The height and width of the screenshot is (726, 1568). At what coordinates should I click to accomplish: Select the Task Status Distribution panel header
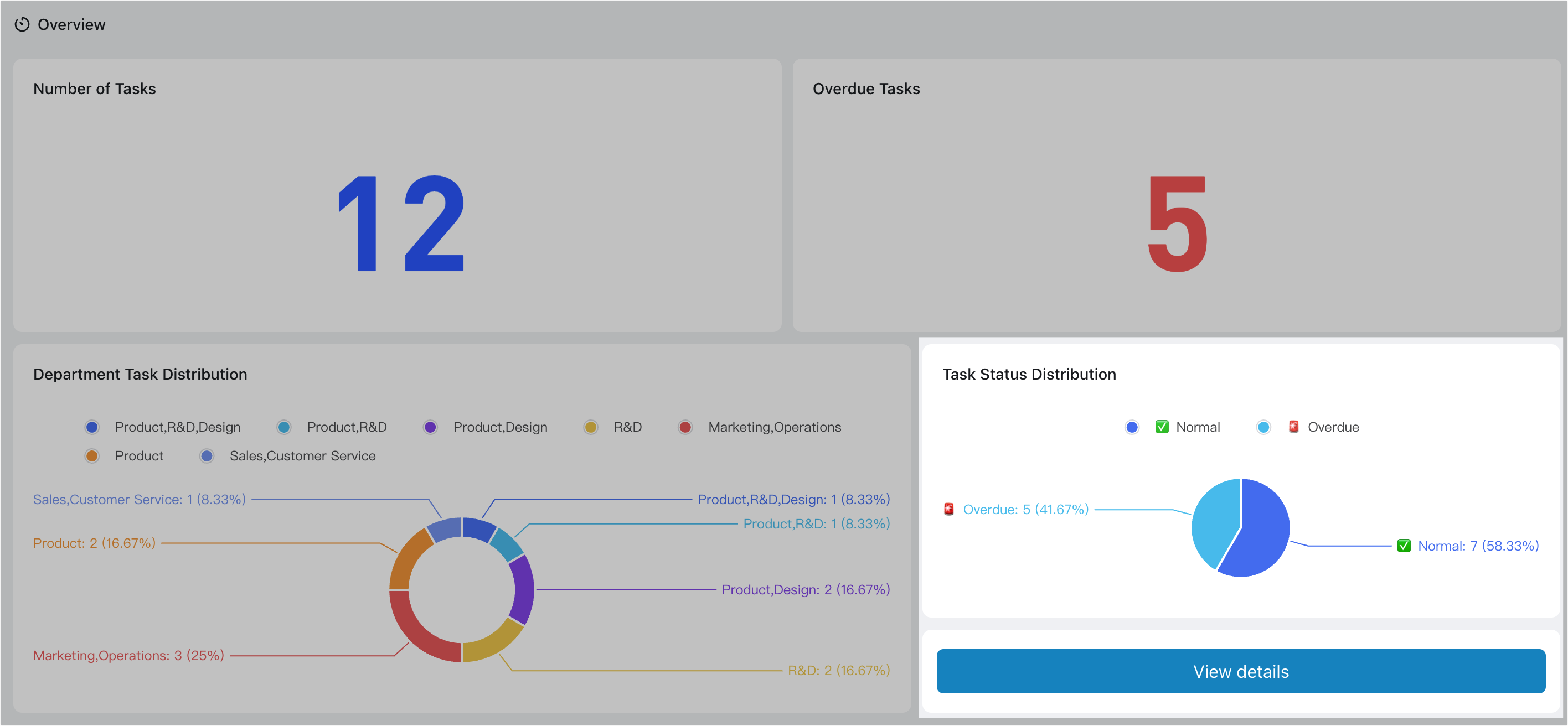click(1029, 374)
